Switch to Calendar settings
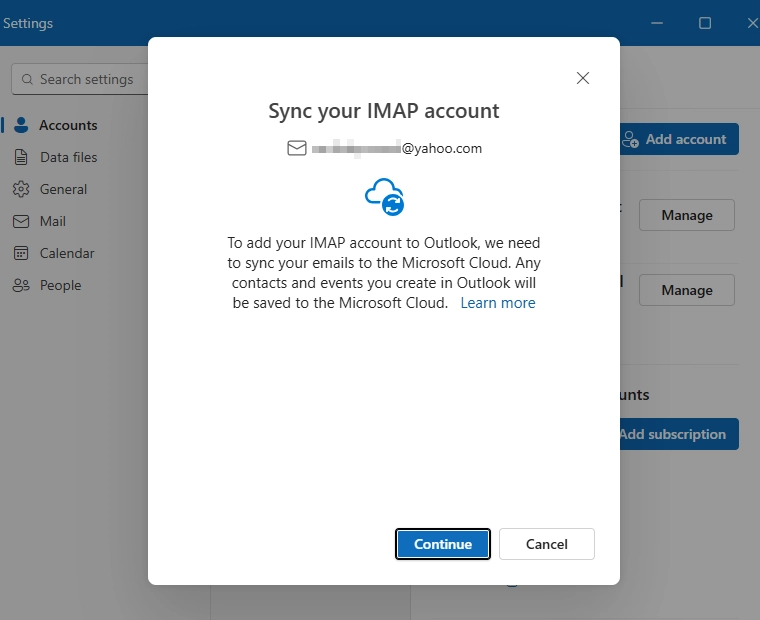The width and height of the screenshot is (760, 620). coord(67,254)
